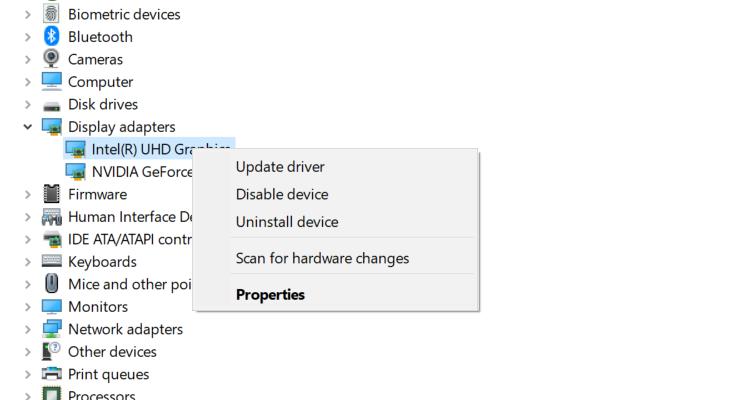Screen dimensions: 751x400
Task: Click the Biometric devices fingerprint icon
Action: click(51, 14)
